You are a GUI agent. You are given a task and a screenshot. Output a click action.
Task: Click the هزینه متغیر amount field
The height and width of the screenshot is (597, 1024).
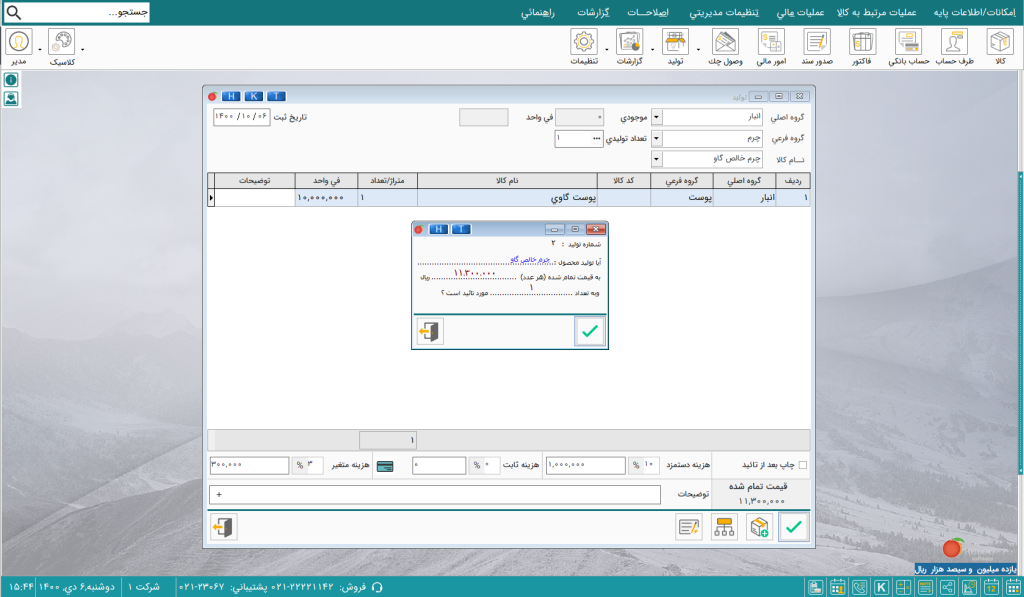pyautogui.click(x=249, y=465)
